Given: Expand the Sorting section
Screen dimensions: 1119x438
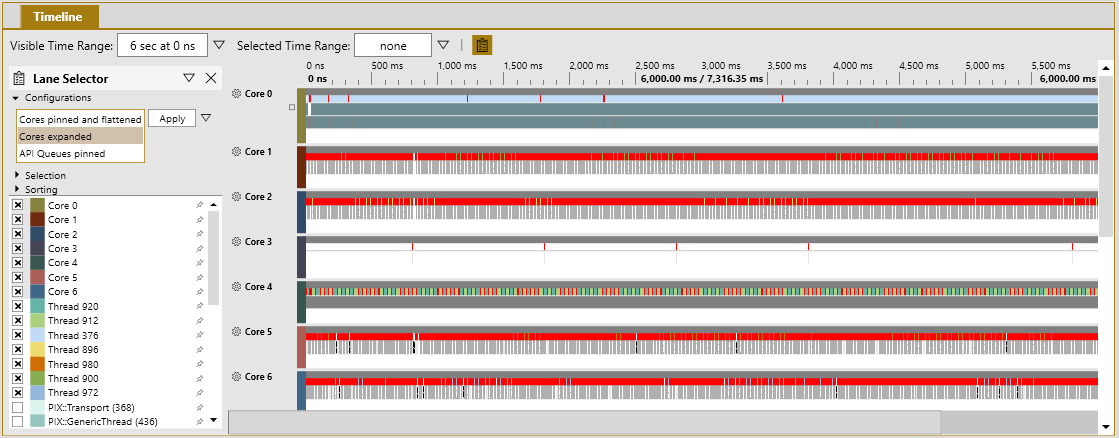Looking at the screenshot, I should point(16,189).
